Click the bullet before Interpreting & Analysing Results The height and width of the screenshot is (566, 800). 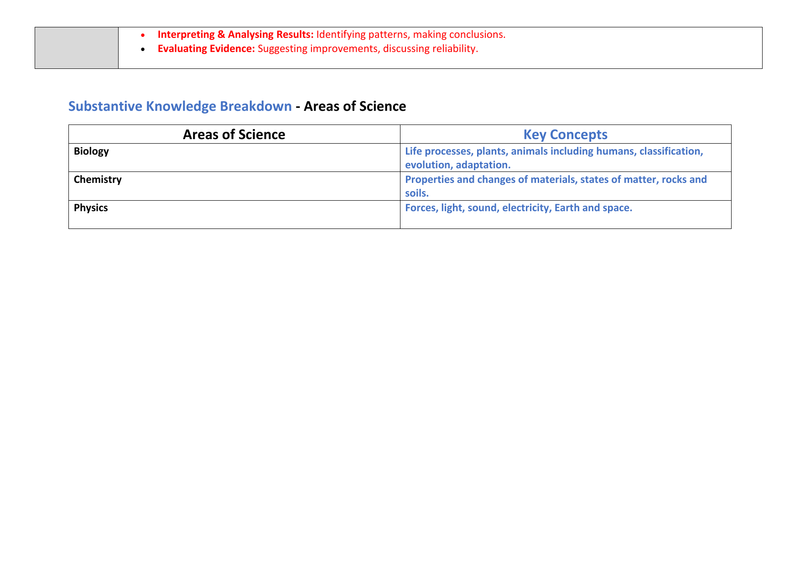144,35
